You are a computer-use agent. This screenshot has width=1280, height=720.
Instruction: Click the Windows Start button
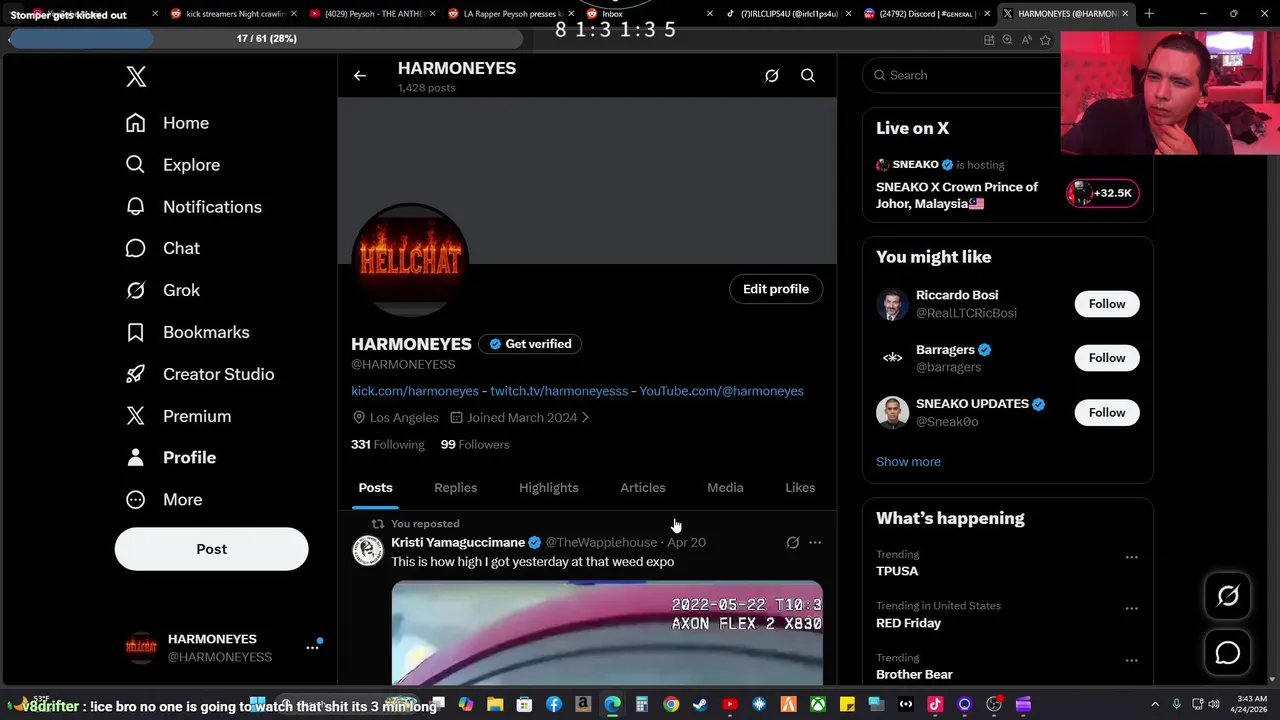pos(257,704)
